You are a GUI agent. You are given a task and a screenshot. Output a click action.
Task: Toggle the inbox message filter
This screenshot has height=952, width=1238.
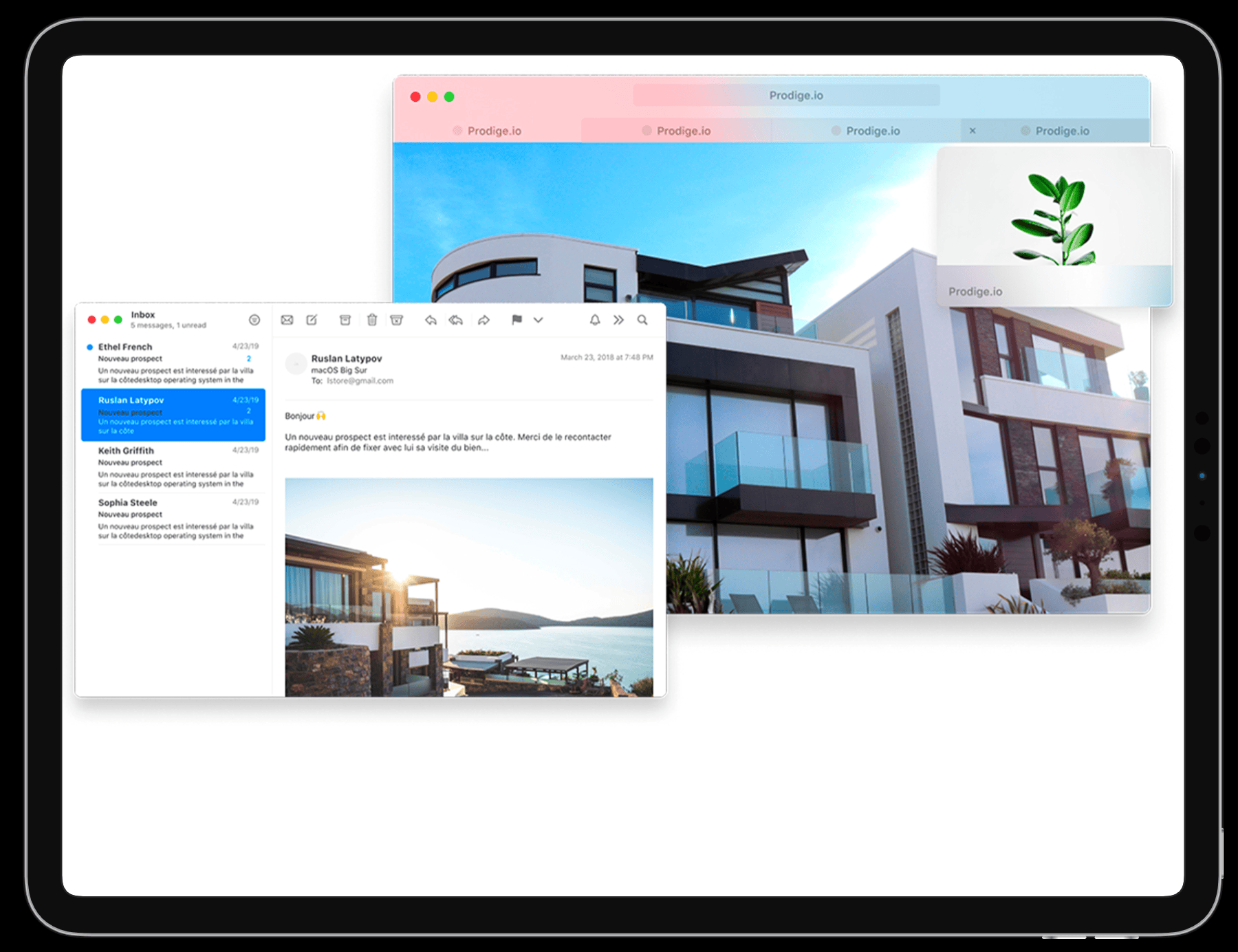click(254, 320)
